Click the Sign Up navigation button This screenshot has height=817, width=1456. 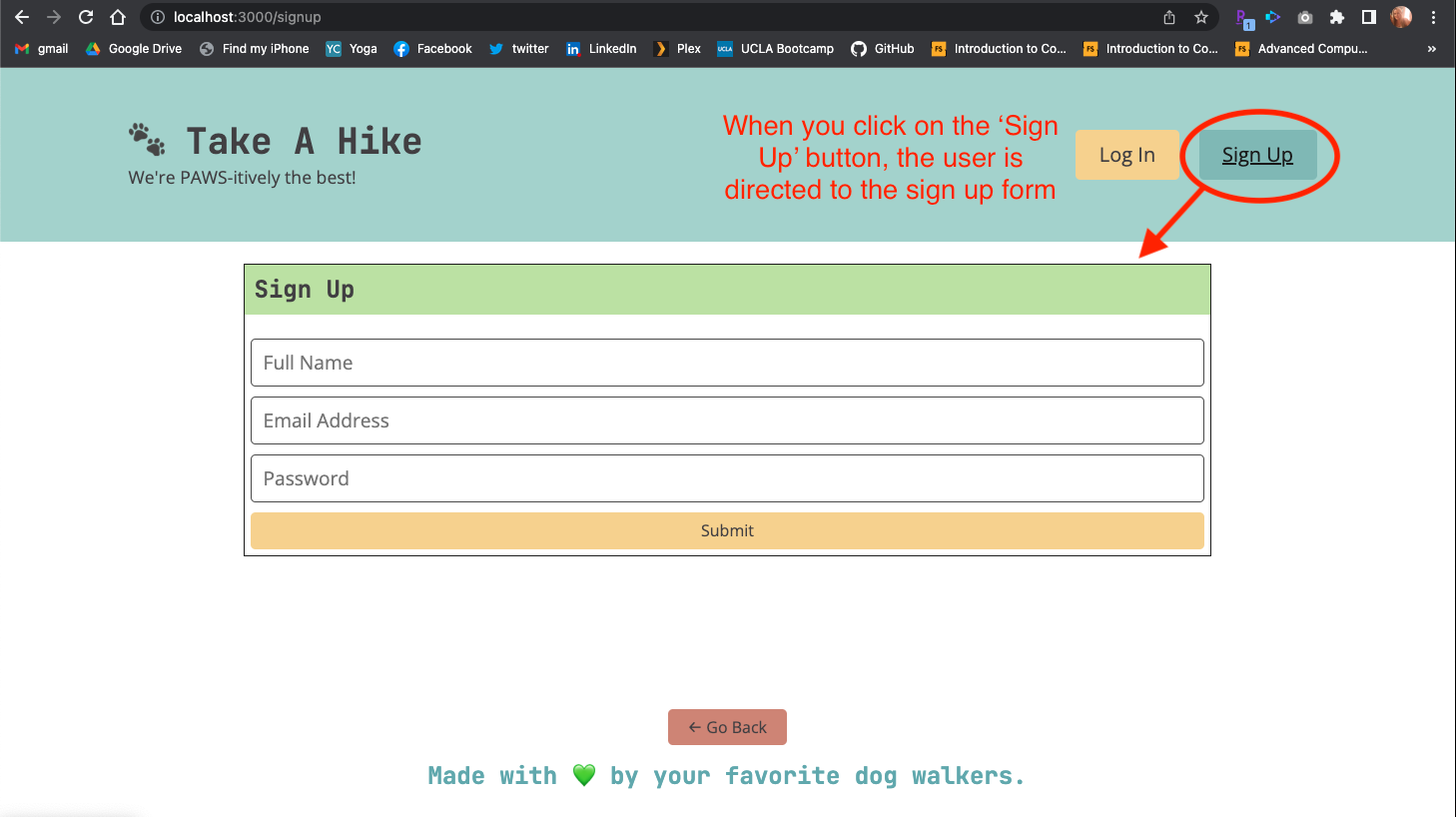(1257, 155)
